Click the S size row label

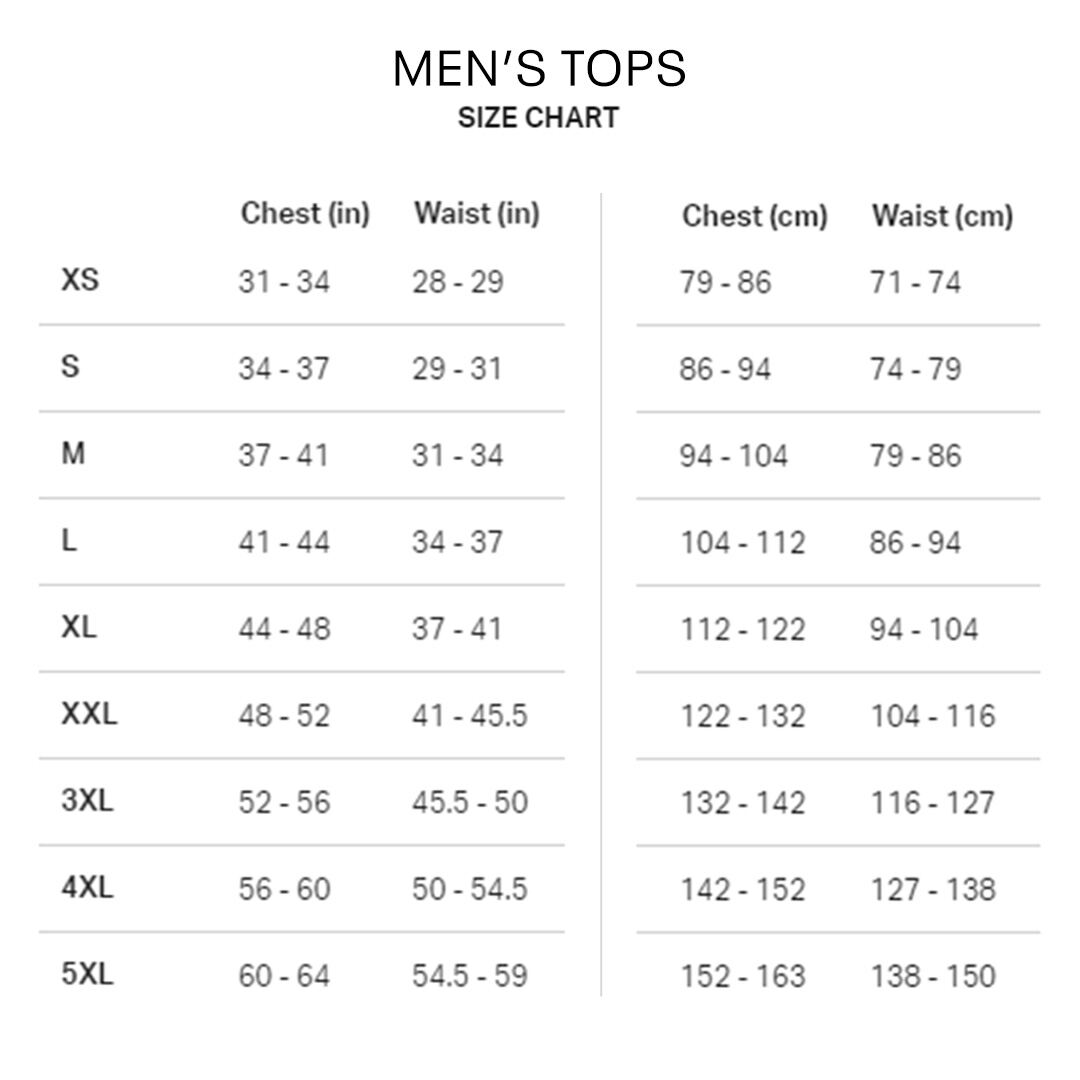(70, 366)
